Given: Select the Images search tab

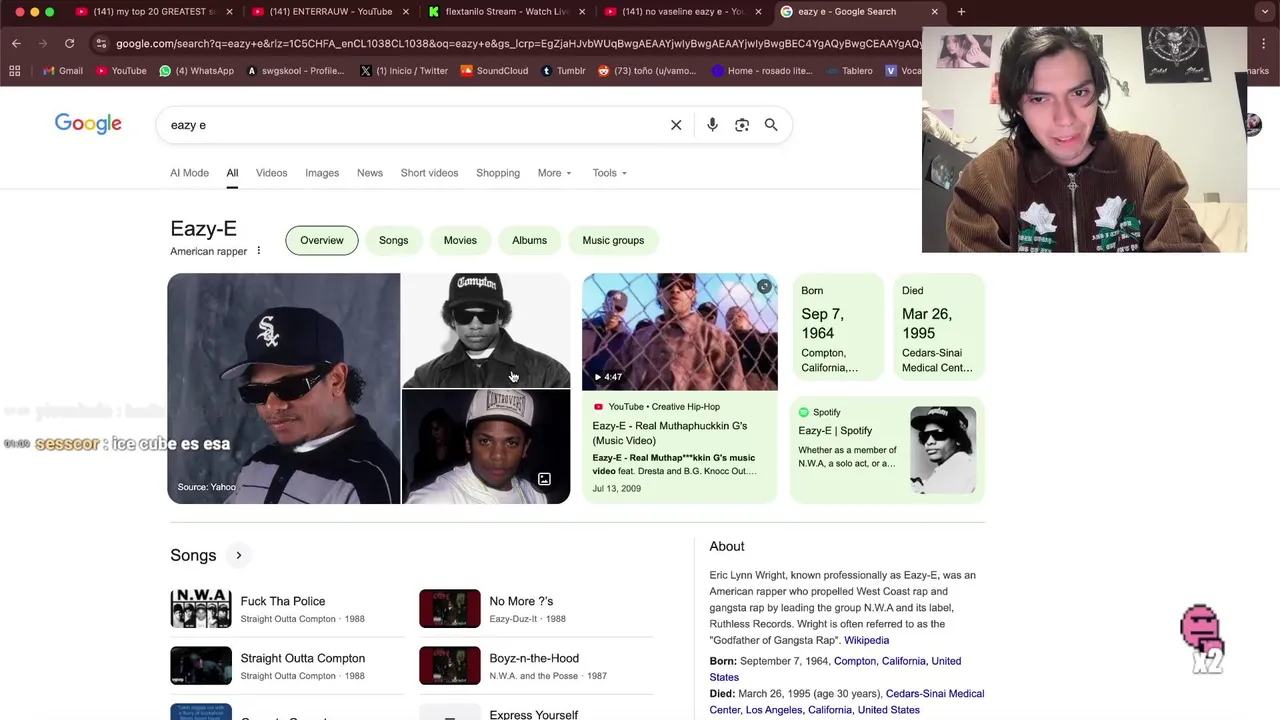Looking at the screenshot, I should pyautogui.click(x=322, y=173).
